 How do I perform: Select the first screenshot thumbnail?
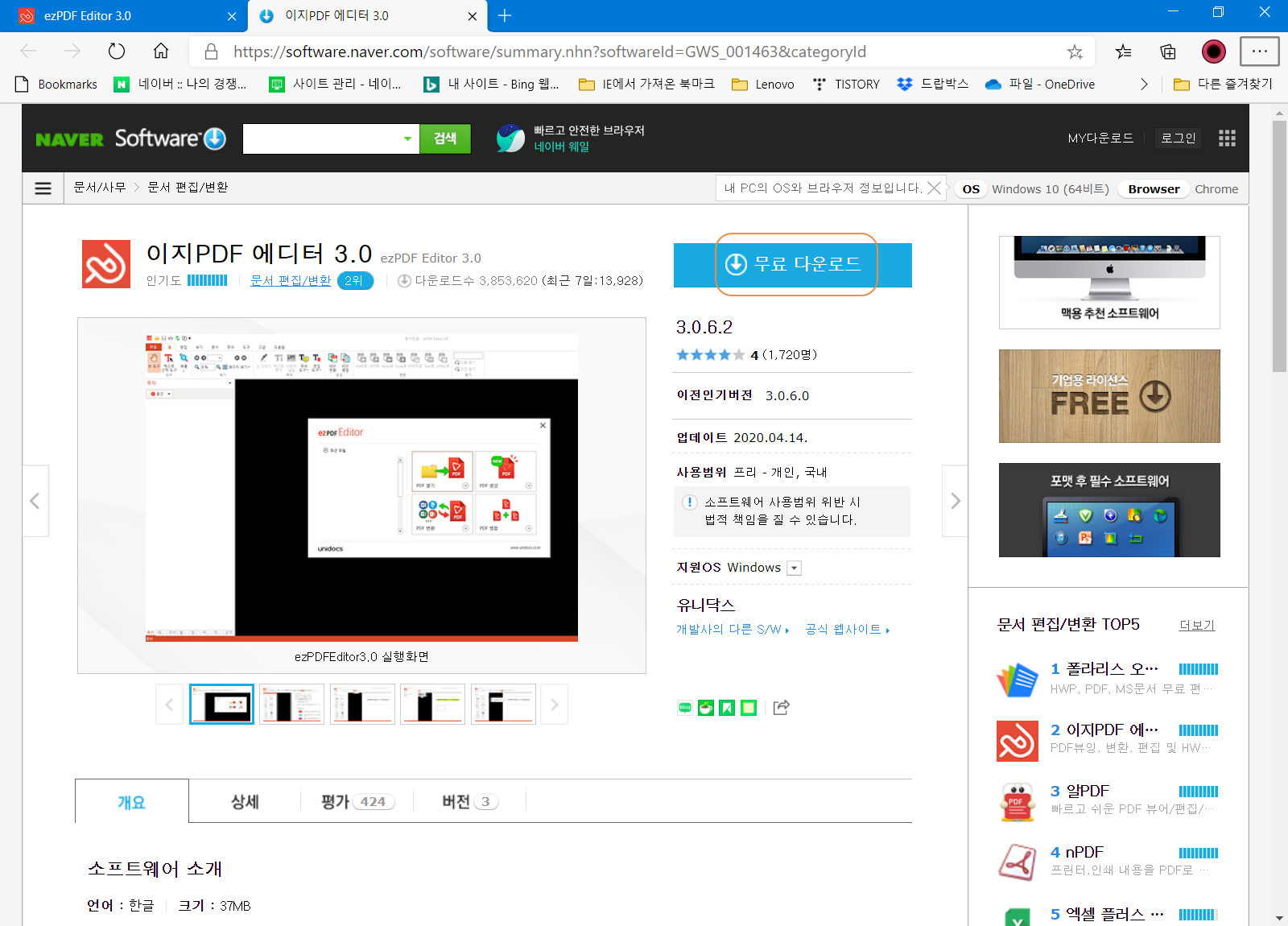(221, 705)
